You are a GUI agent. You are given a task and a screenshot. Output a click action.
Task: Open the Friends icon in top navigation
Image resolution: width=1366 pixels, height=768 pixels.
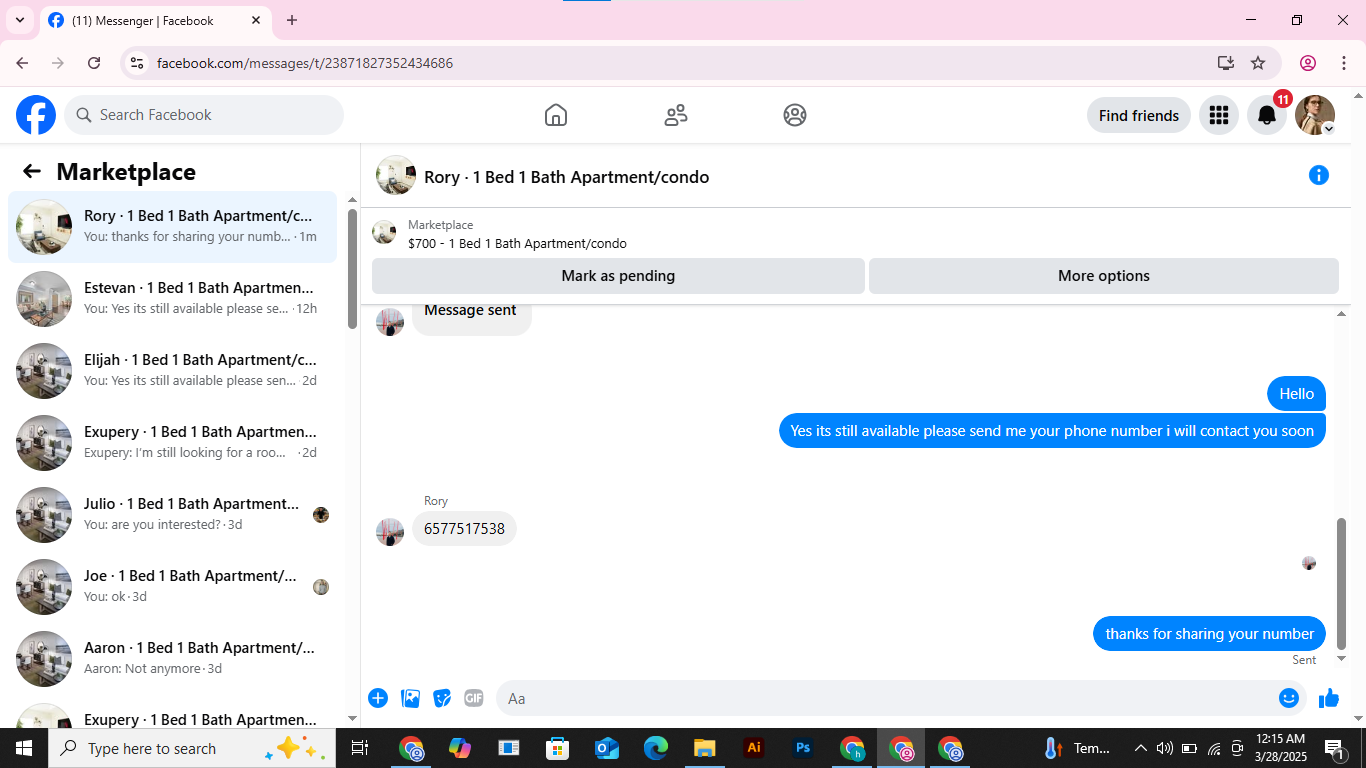click(676, 115)
